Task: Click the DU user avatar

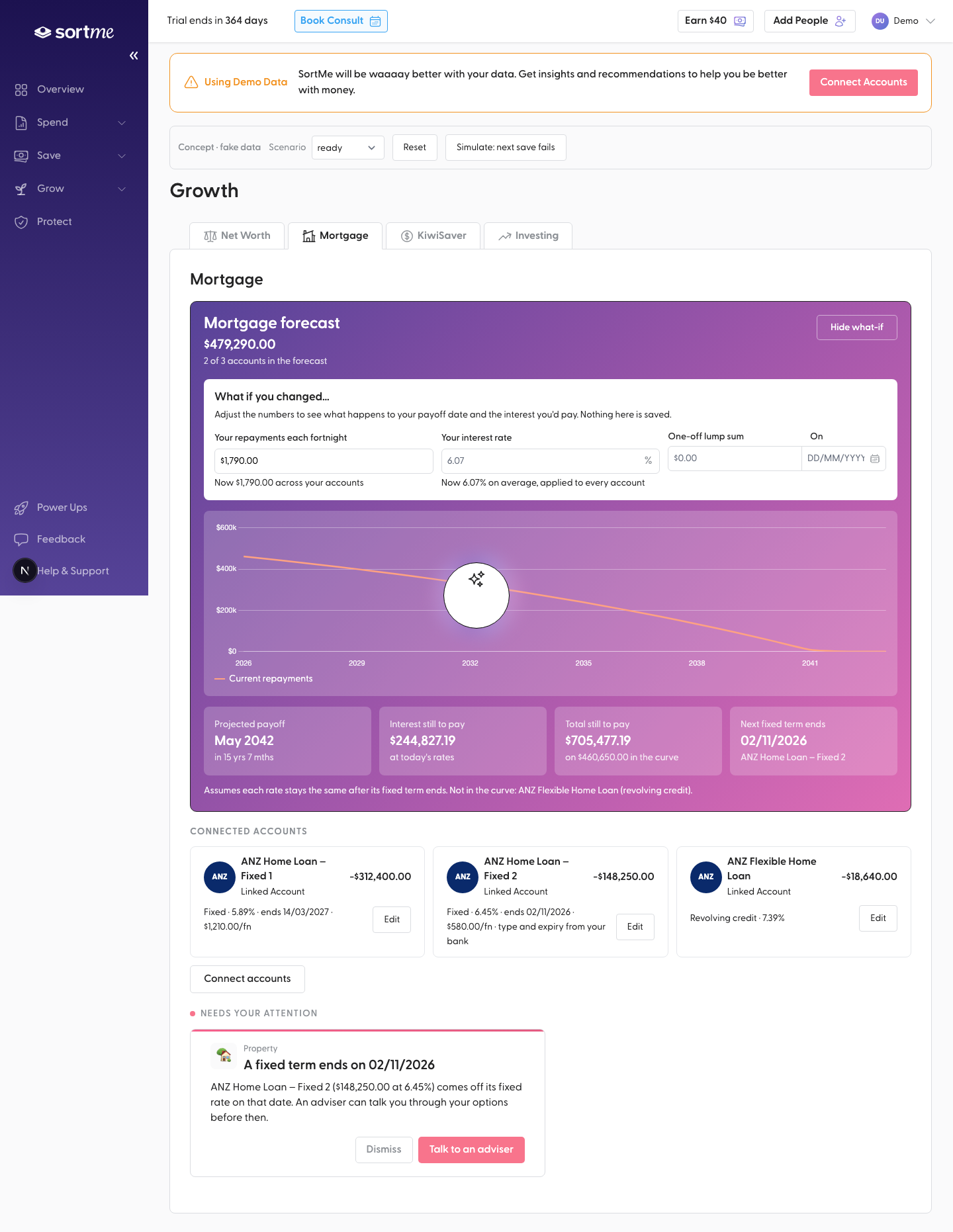Action: pyautogui.click(x=880, y=21)
